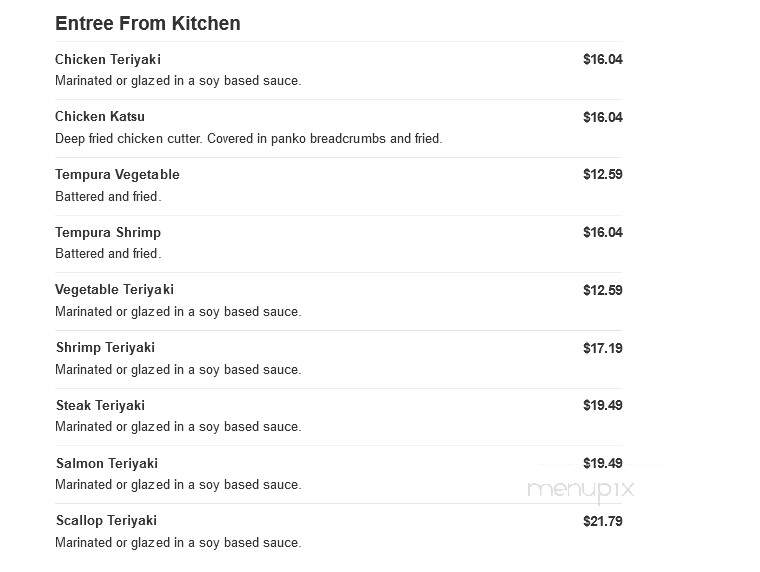Click the Tempura Shrimp battered and fried description
The height and width of the screenshot is (572, 760).
click(x=108, y=254)
